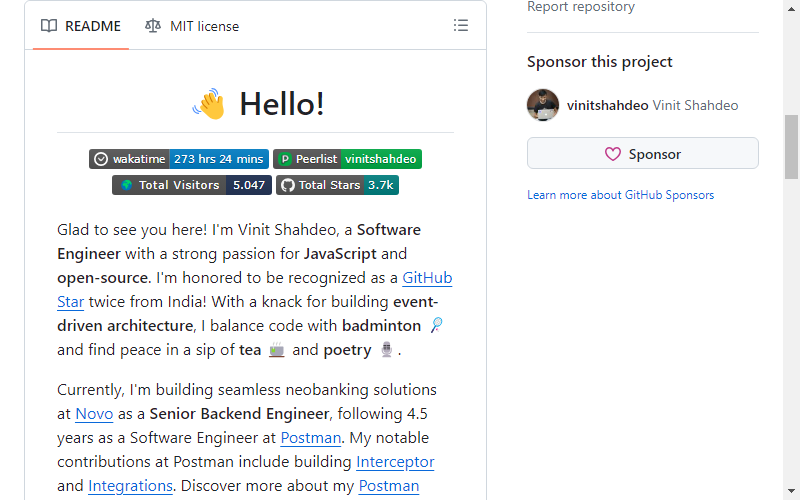Open the Peerlist vinitshahdeo badge
The width and height of the screenshot is (800, 500).
(347, 159)
